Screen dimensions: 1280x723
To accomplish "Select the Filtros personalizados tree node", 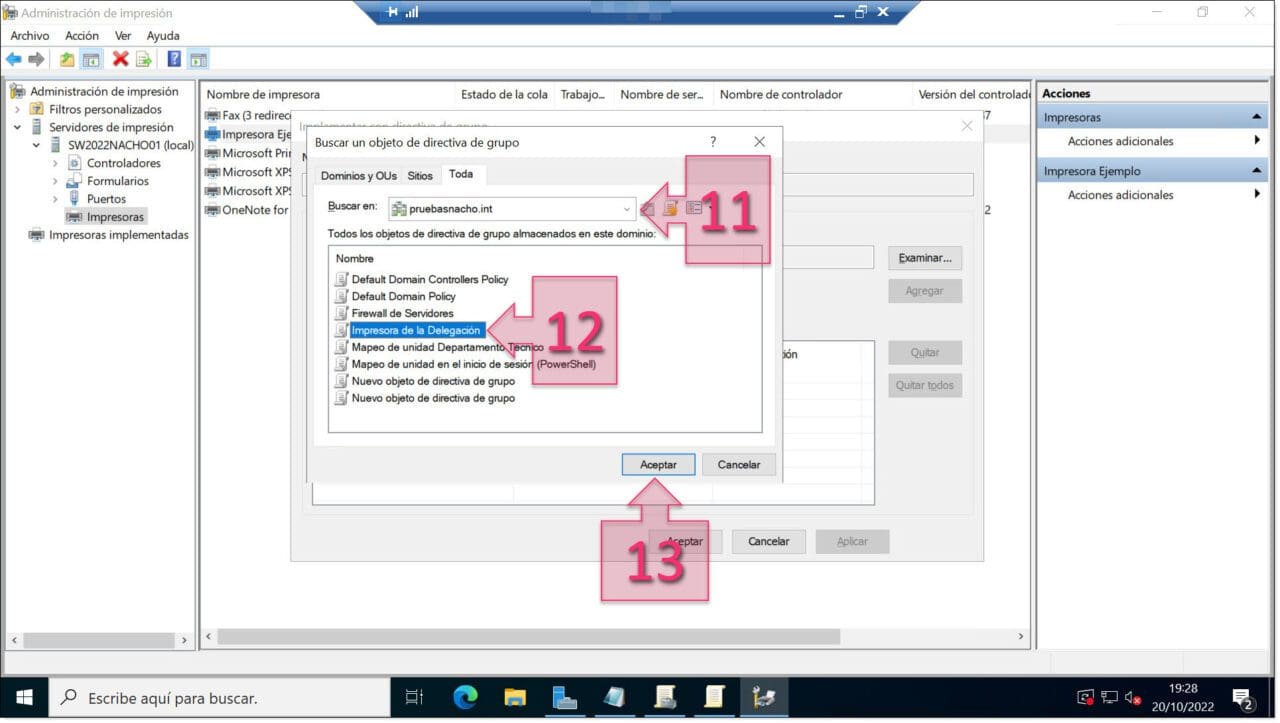I will point(105,109).
